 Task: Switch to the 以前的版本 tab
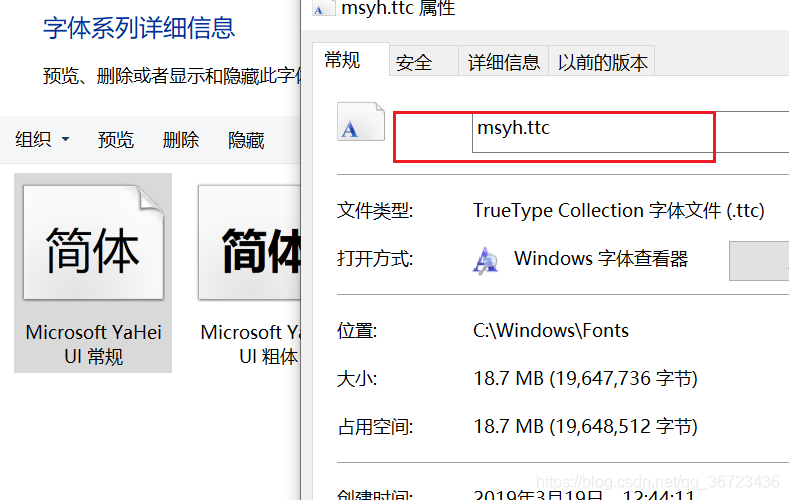(x=602, y=62)
